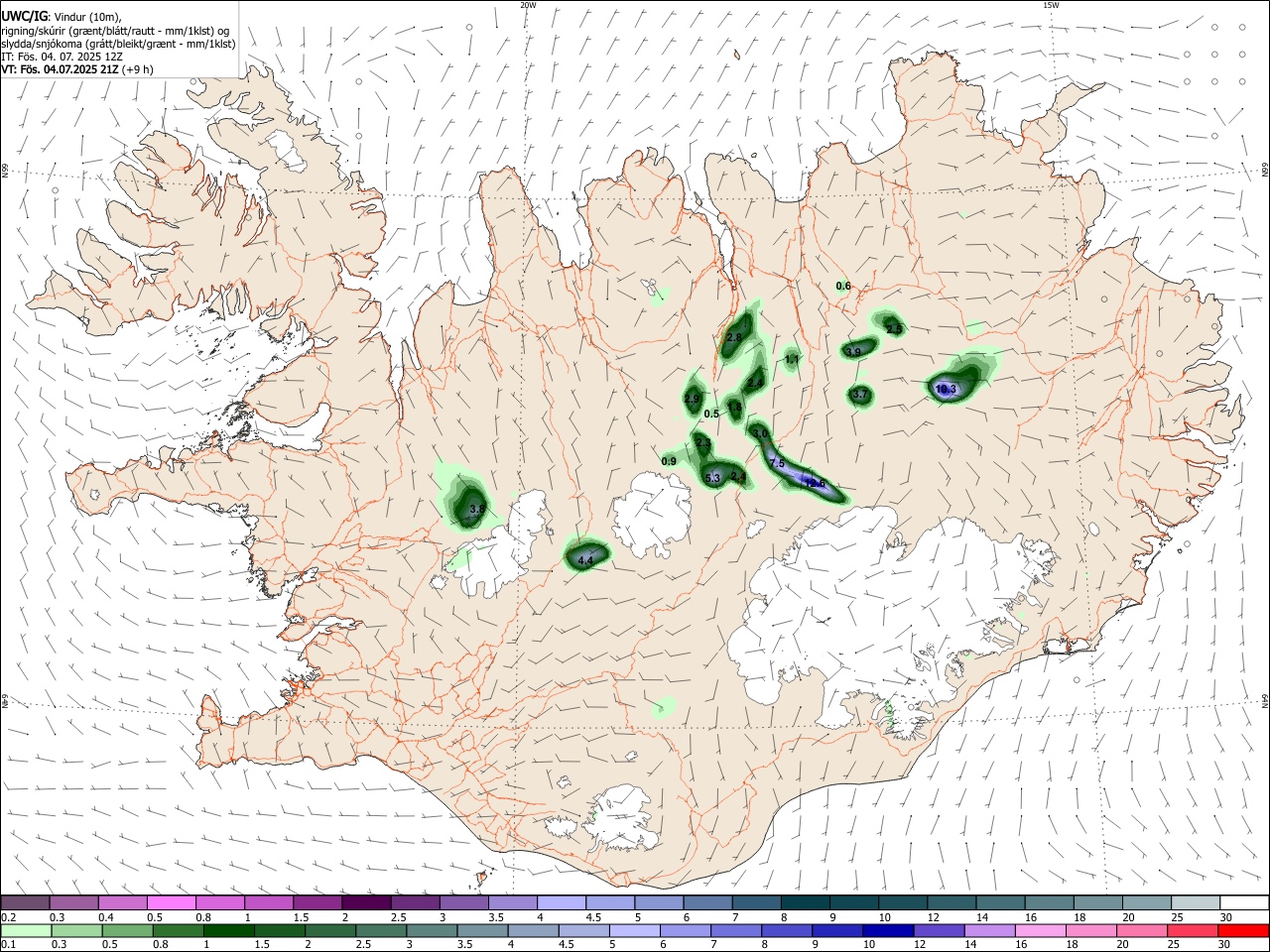Click the 12.6 precipitation value on the map
1270x952 pixels.
pyautogui.click(x=815, y=484)
